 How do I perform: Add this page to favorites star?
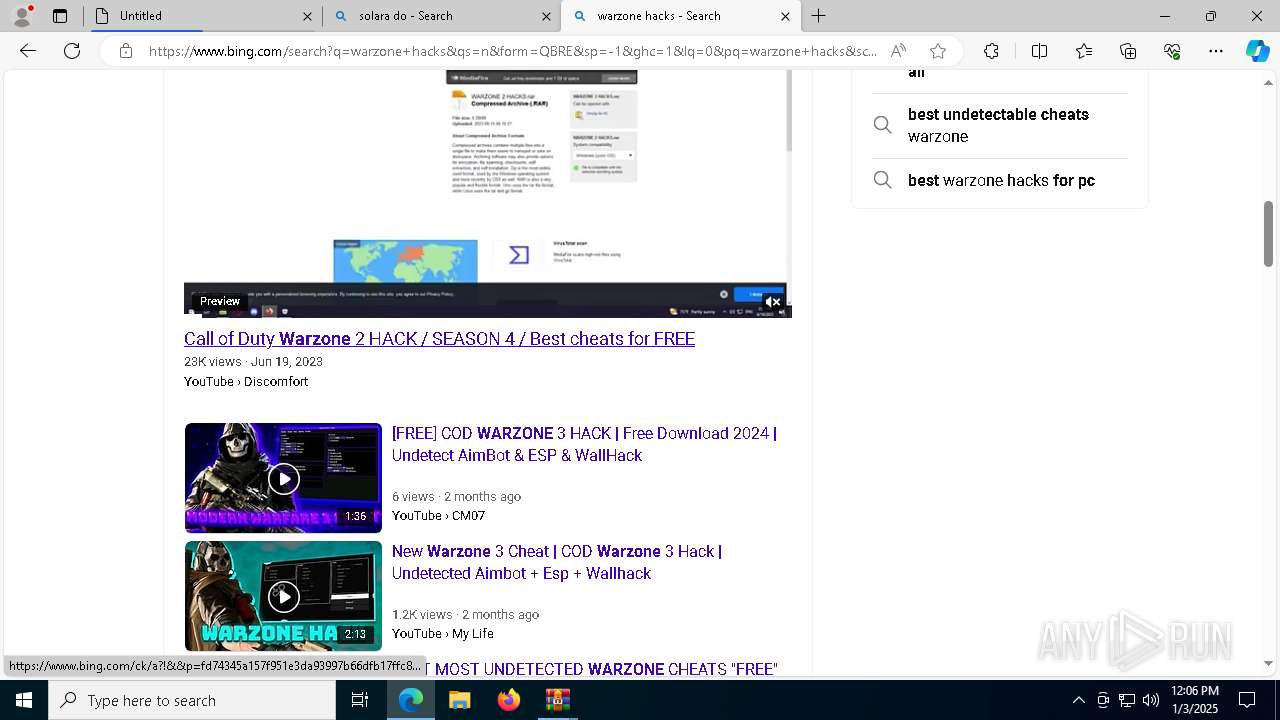click(937, 51)
